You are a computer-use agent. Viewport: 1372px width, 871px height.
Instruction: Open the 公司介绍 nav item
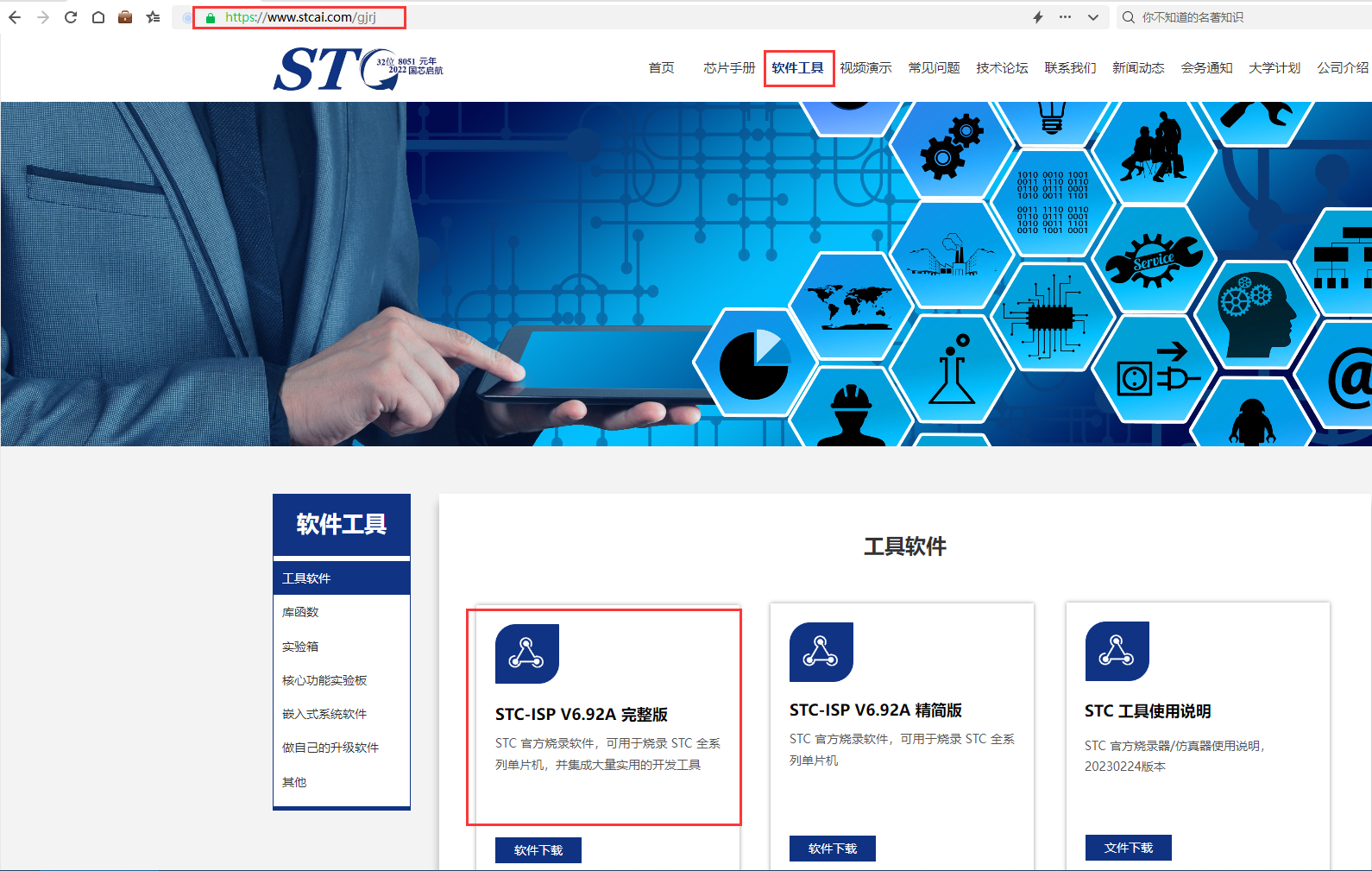coord(1343,68)
